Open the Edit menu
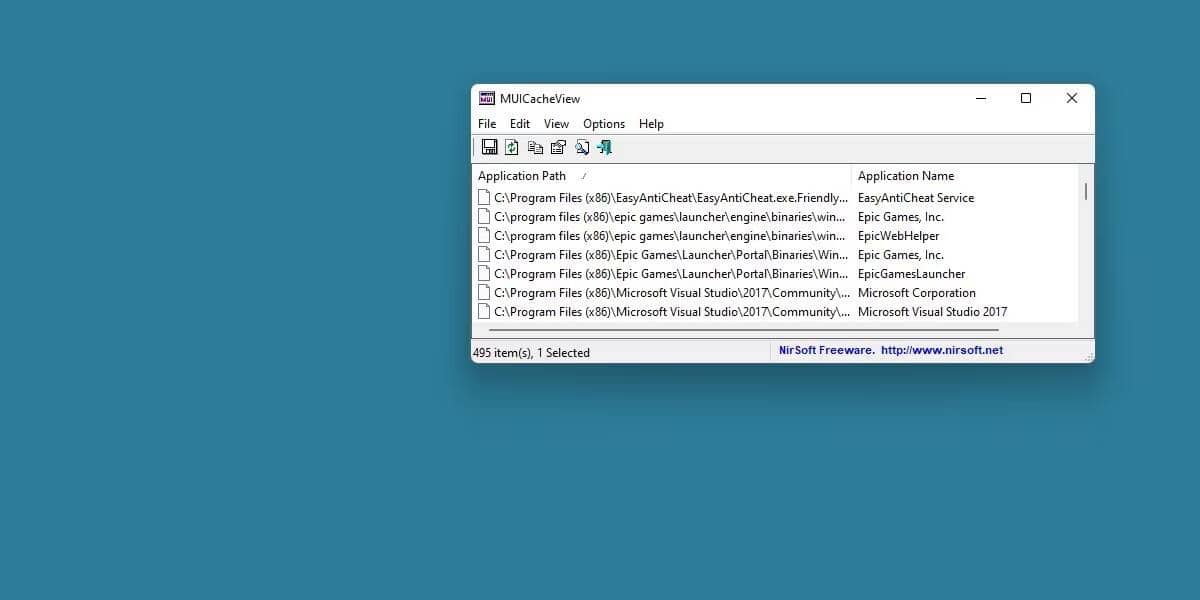This screenshot has width=1200, height=600. click(519, 123)
